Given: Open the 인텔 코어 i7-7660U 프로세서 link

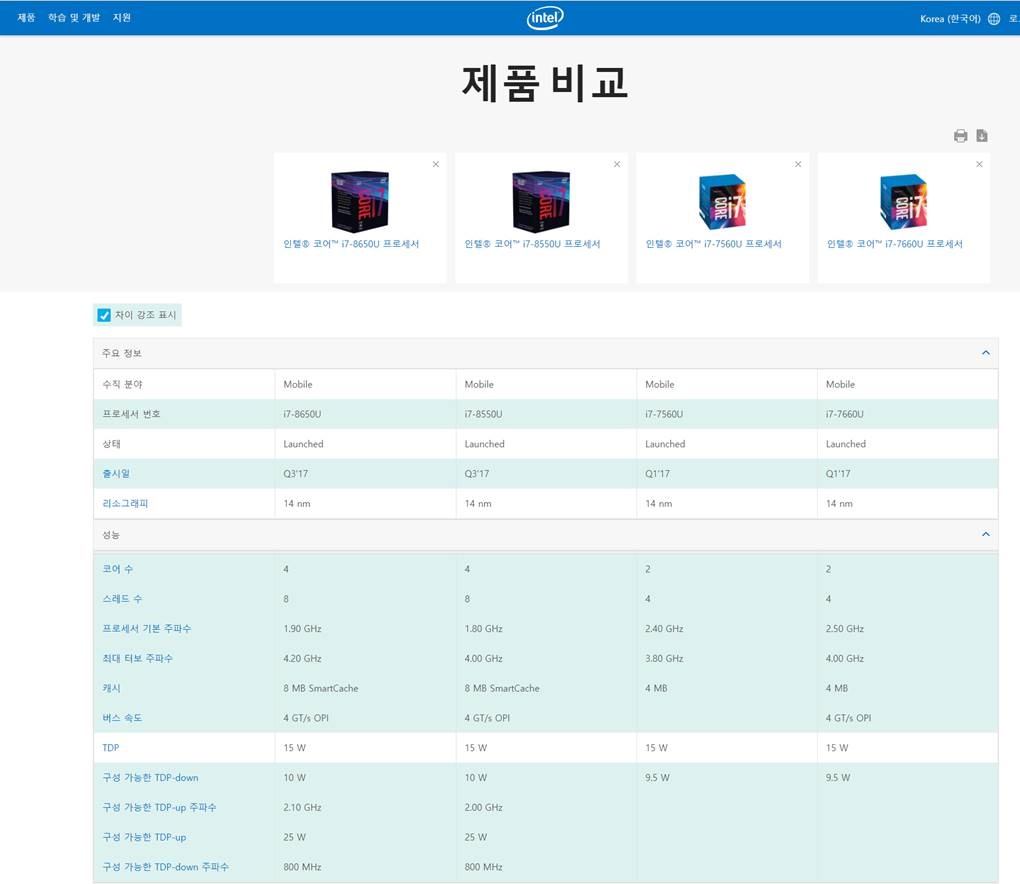Looking at the screenshot, I should pos(894,244).
